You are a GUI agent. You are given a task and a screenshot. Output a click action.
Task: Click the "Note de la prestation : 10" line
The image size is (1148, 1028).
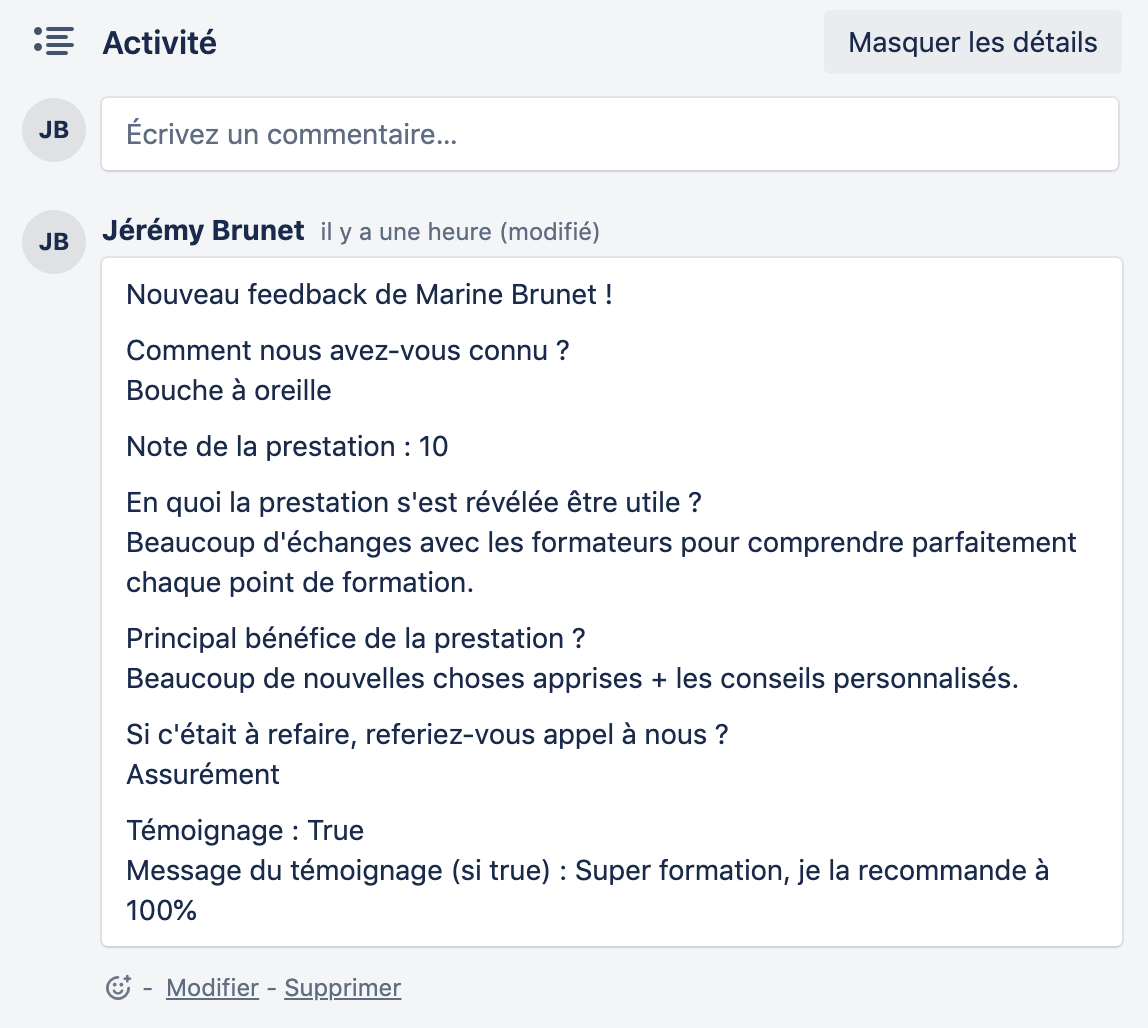click(287, 446)
